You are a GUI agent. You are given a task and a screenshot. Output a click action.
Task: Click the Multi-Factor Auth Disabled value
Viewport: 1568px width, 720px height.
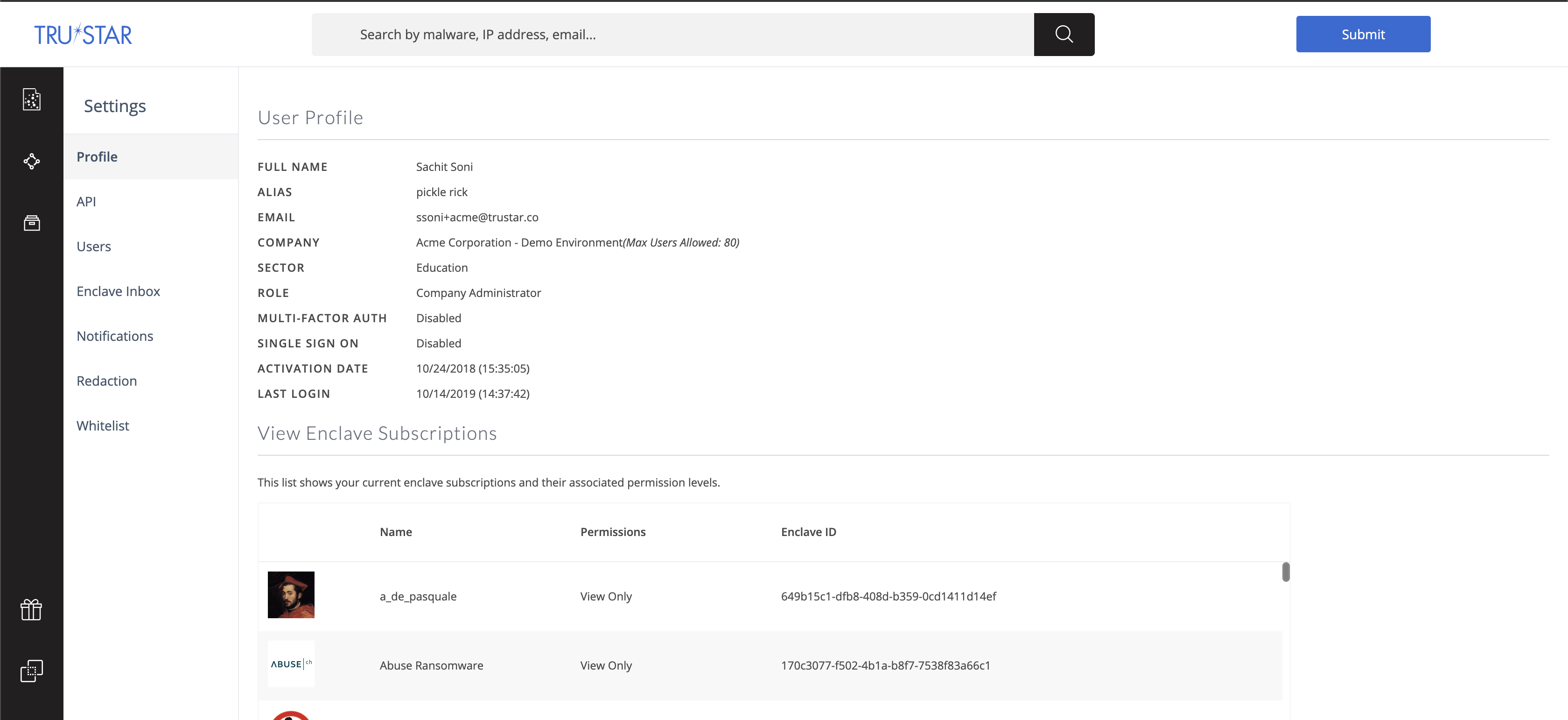pyautogui.click(x=438, y=318)
